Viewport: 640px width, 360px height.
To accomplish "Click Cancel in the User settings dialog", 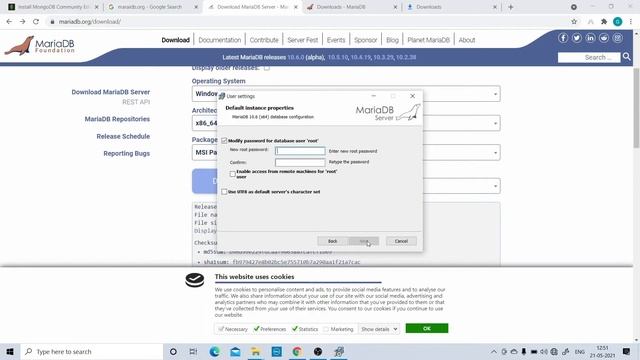I will click(x=401, y=241).
